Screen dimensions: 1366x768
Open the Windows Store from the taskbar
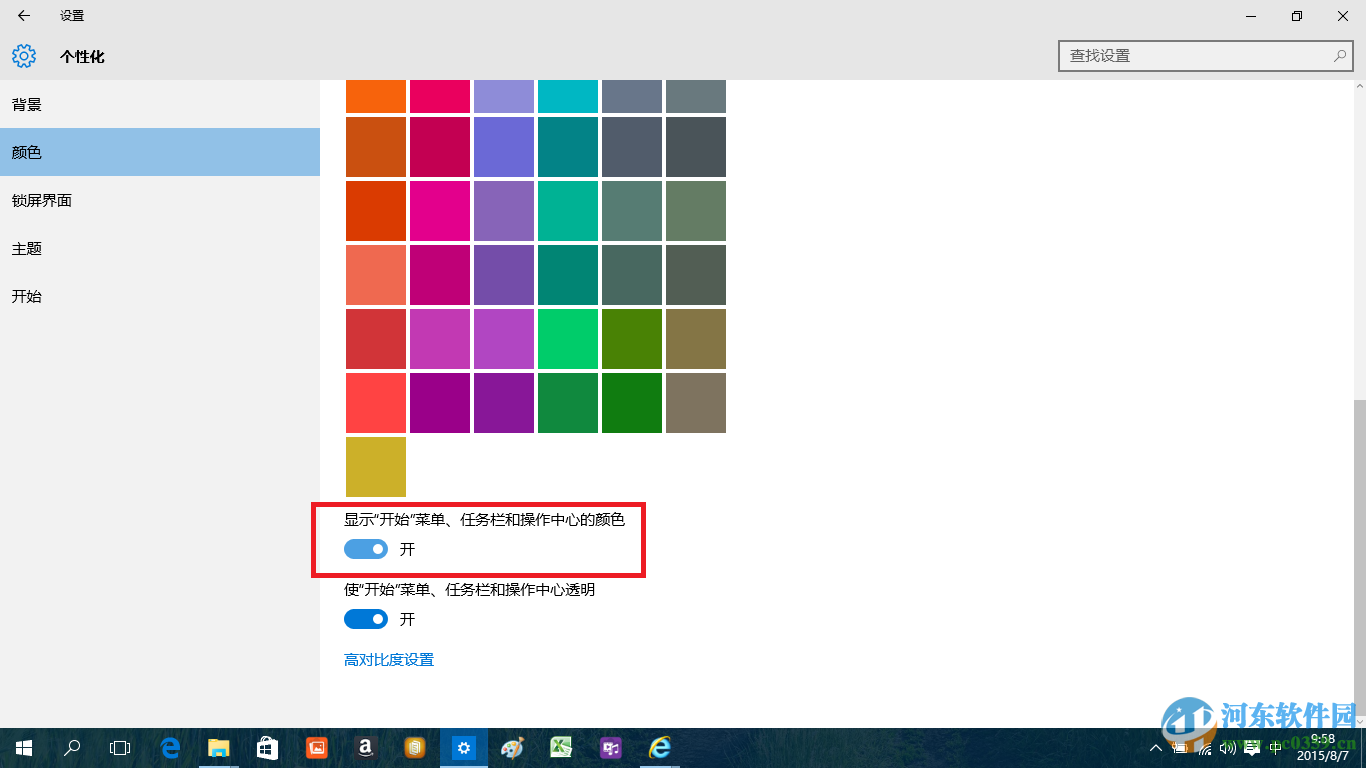267,747
